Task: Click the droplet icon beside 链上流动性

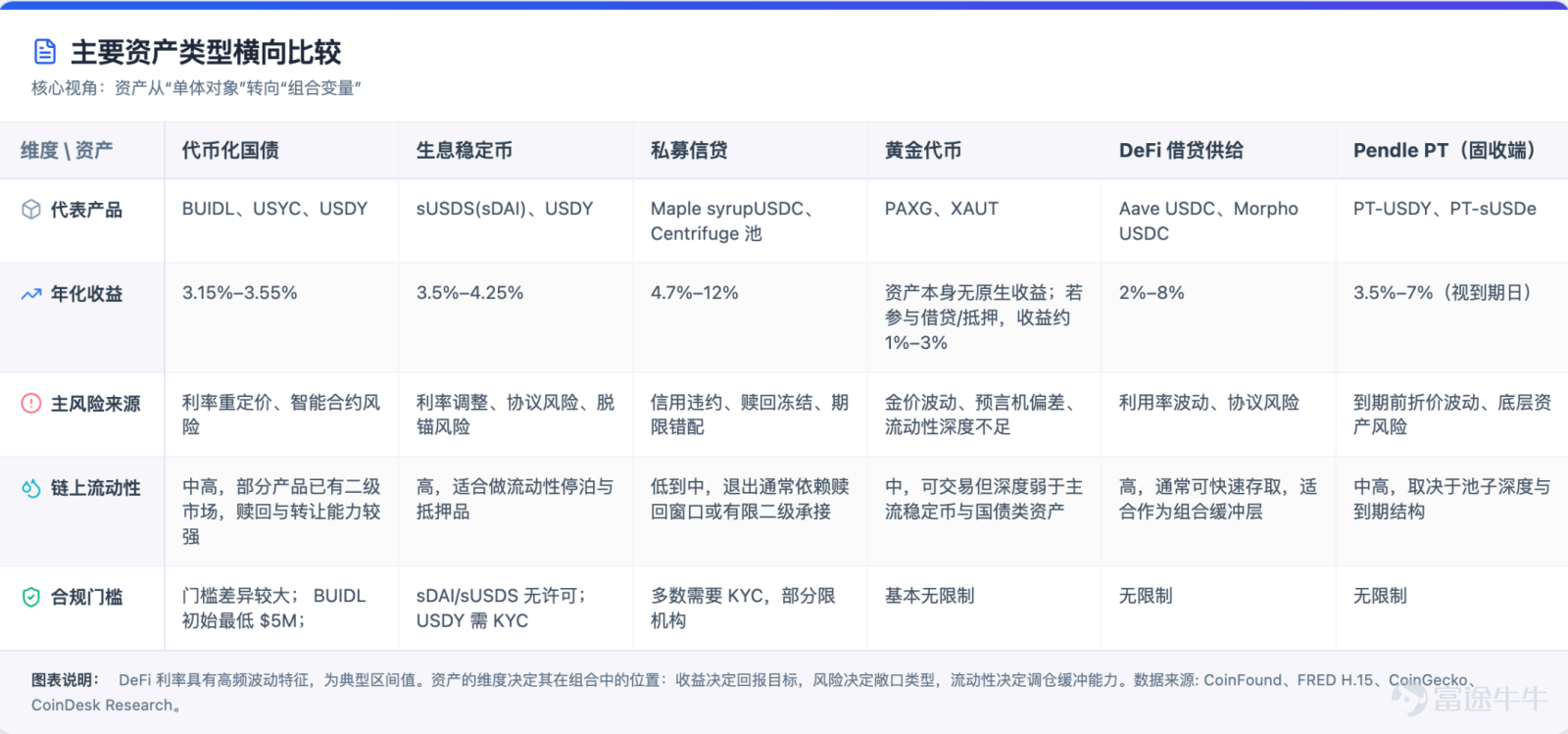Action: point(31,487)
